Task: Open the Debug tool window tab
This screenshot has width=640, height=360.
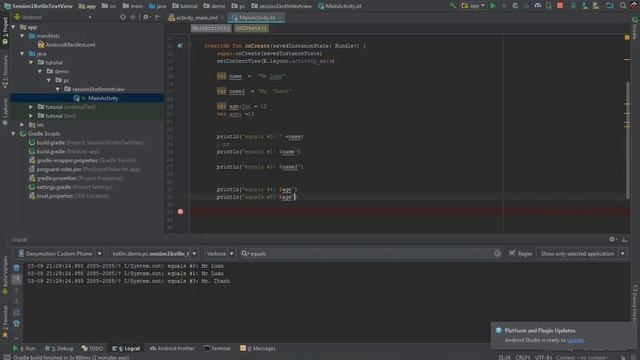Action: pos(59,349)
